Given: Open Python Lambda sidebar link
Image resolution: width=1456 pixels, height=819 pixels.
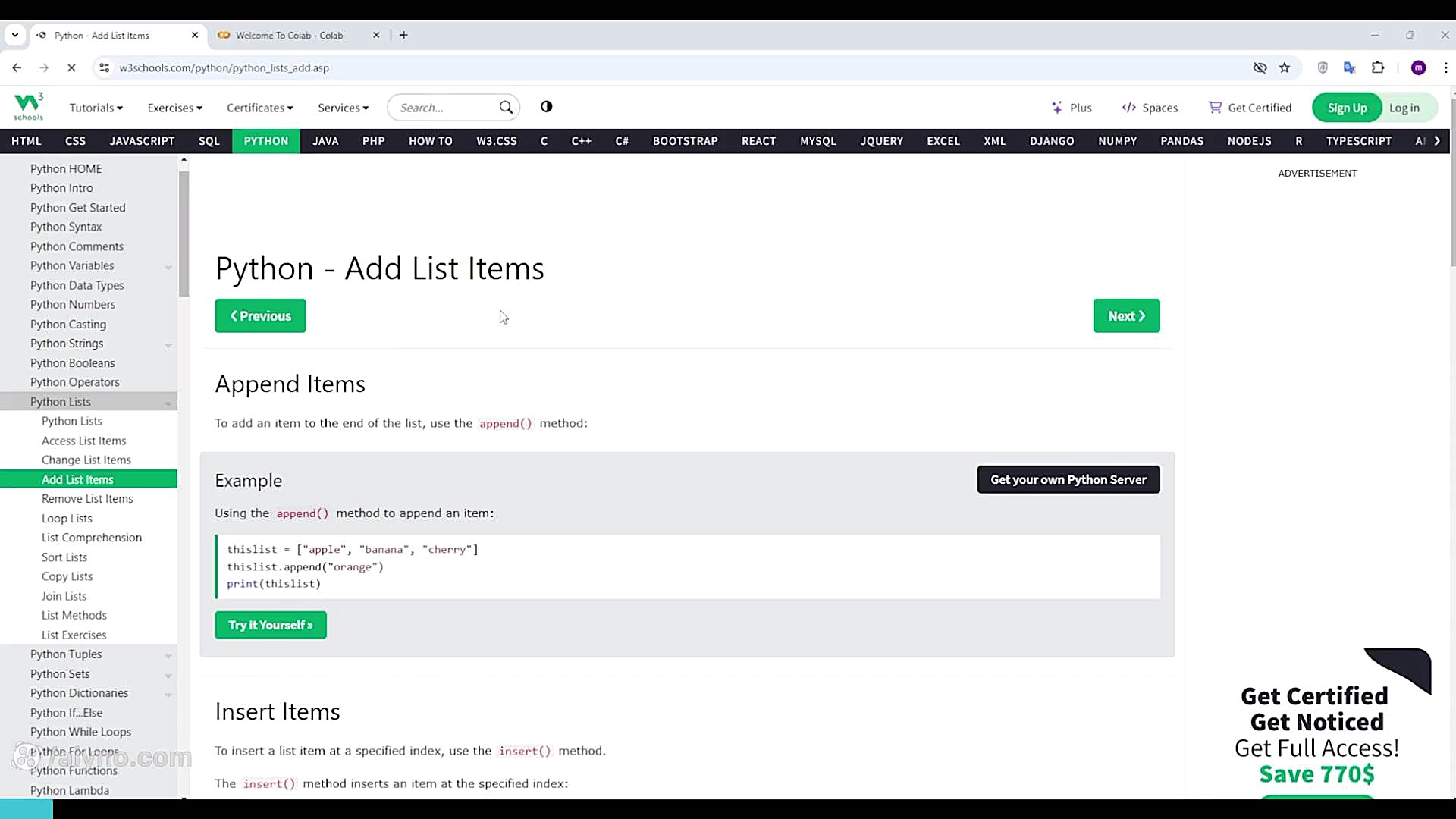Looking at the screenshot, I should [70, 790].
